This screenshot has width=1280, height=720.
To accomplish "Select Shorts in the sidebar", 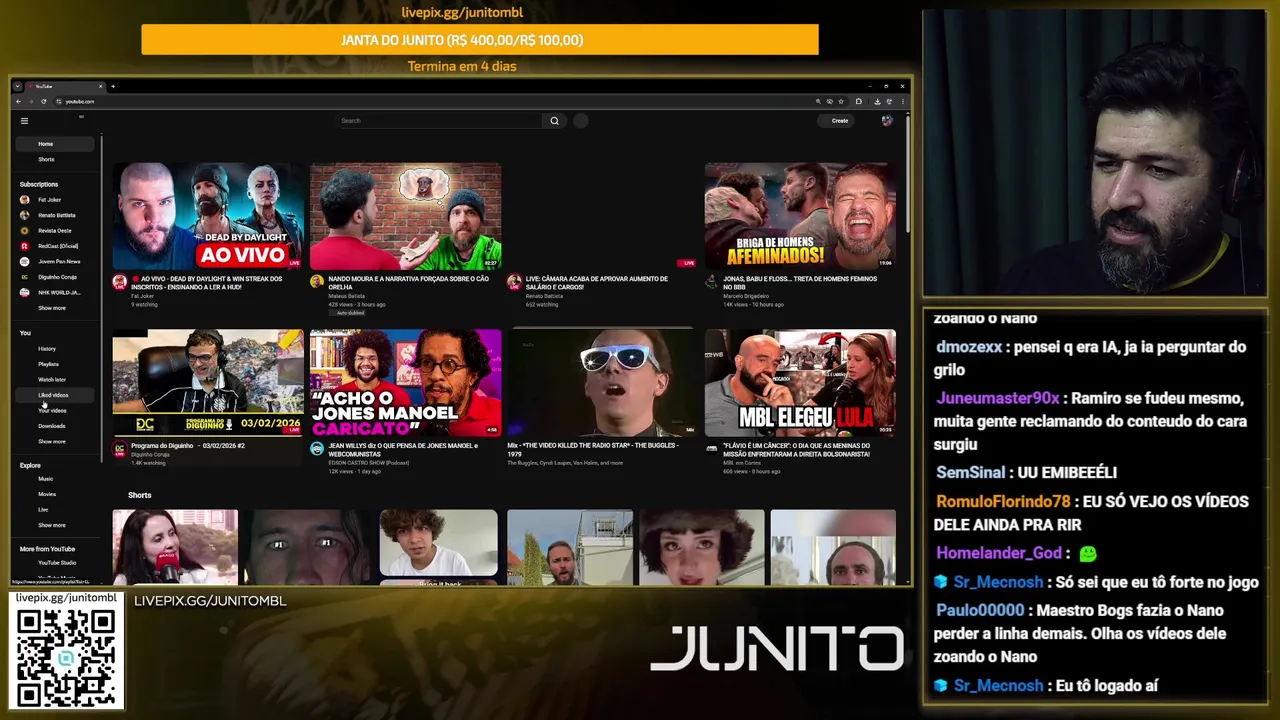I will point(55,159).
